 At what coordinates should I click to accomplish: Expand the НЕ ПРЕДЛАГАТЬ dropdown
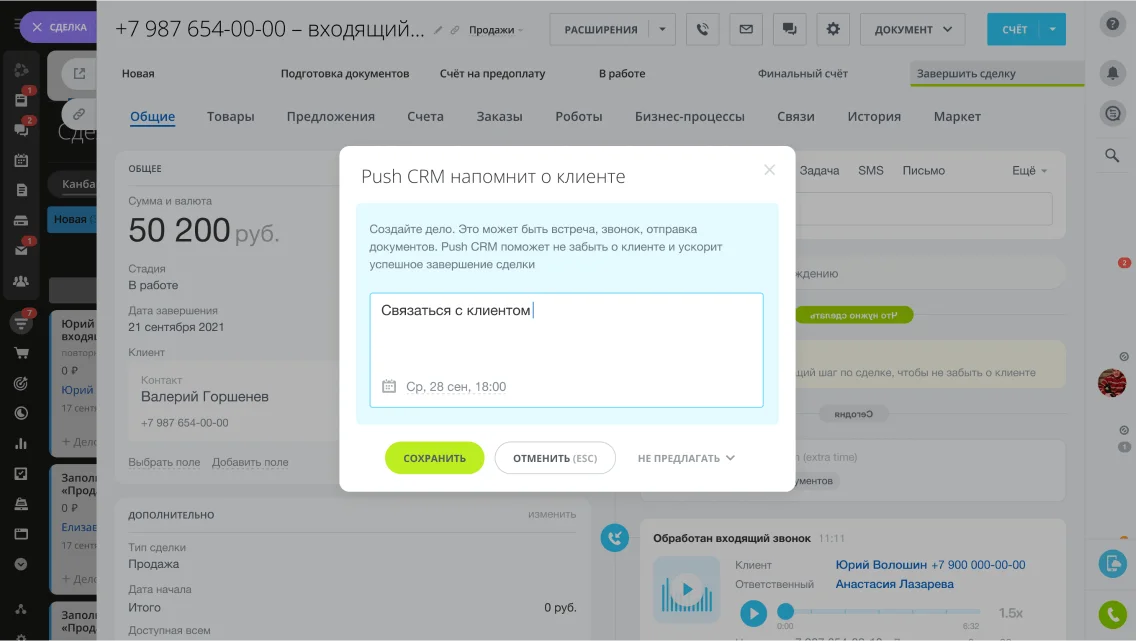[x=686, y=457]
